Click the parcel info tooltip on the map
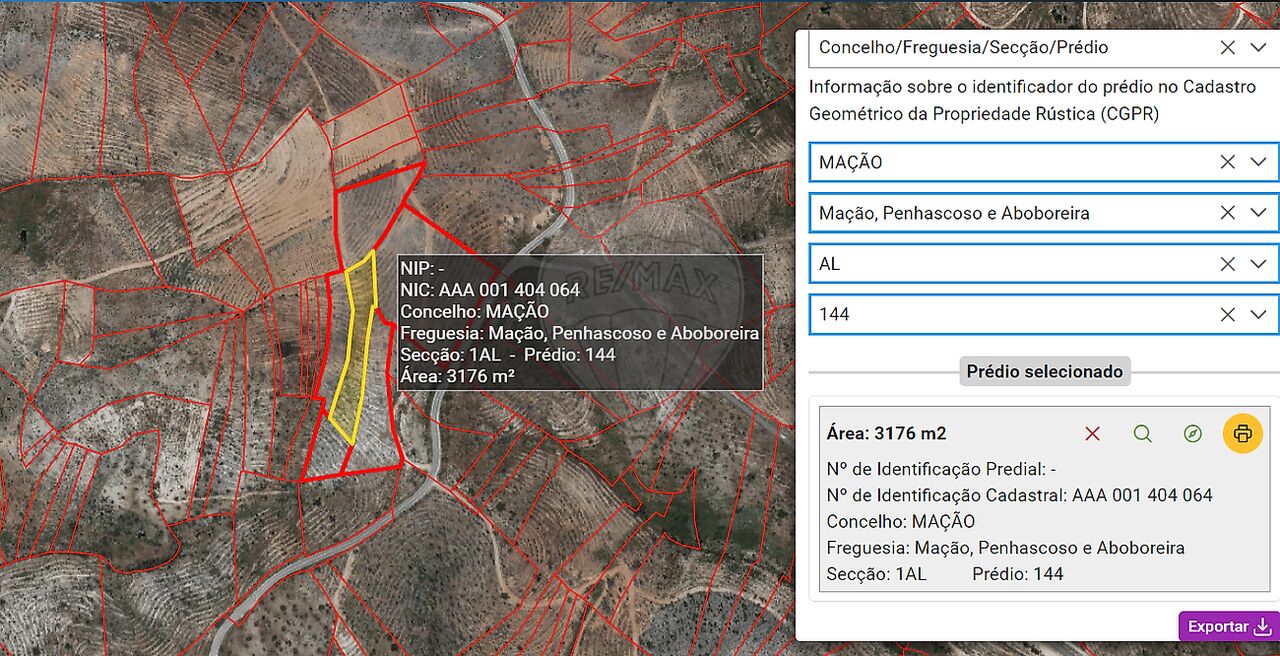Screen dimensions: 1280x656 580,322
